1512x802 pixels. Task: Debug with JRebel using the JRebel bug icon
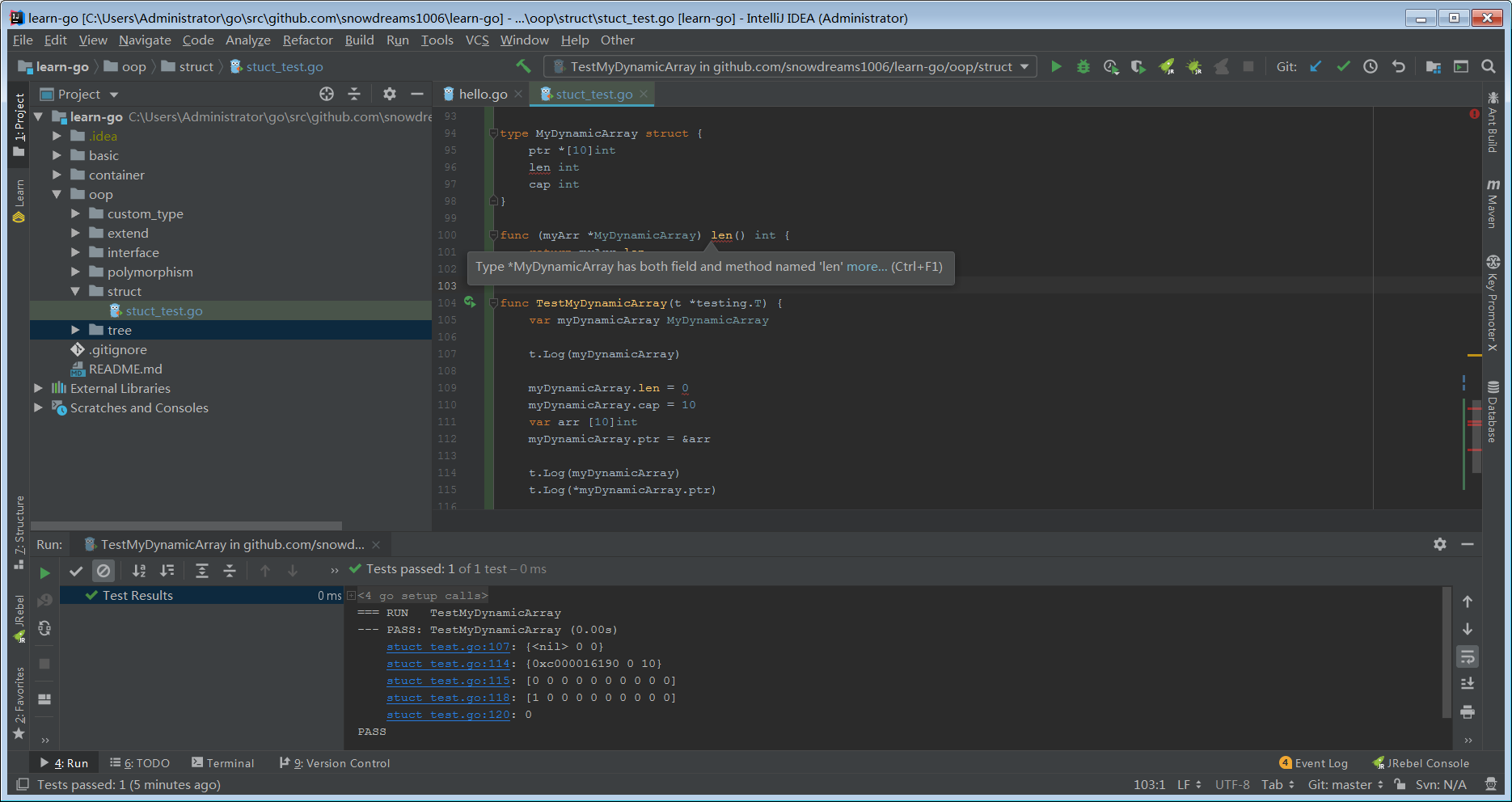tap(1194, 66)
